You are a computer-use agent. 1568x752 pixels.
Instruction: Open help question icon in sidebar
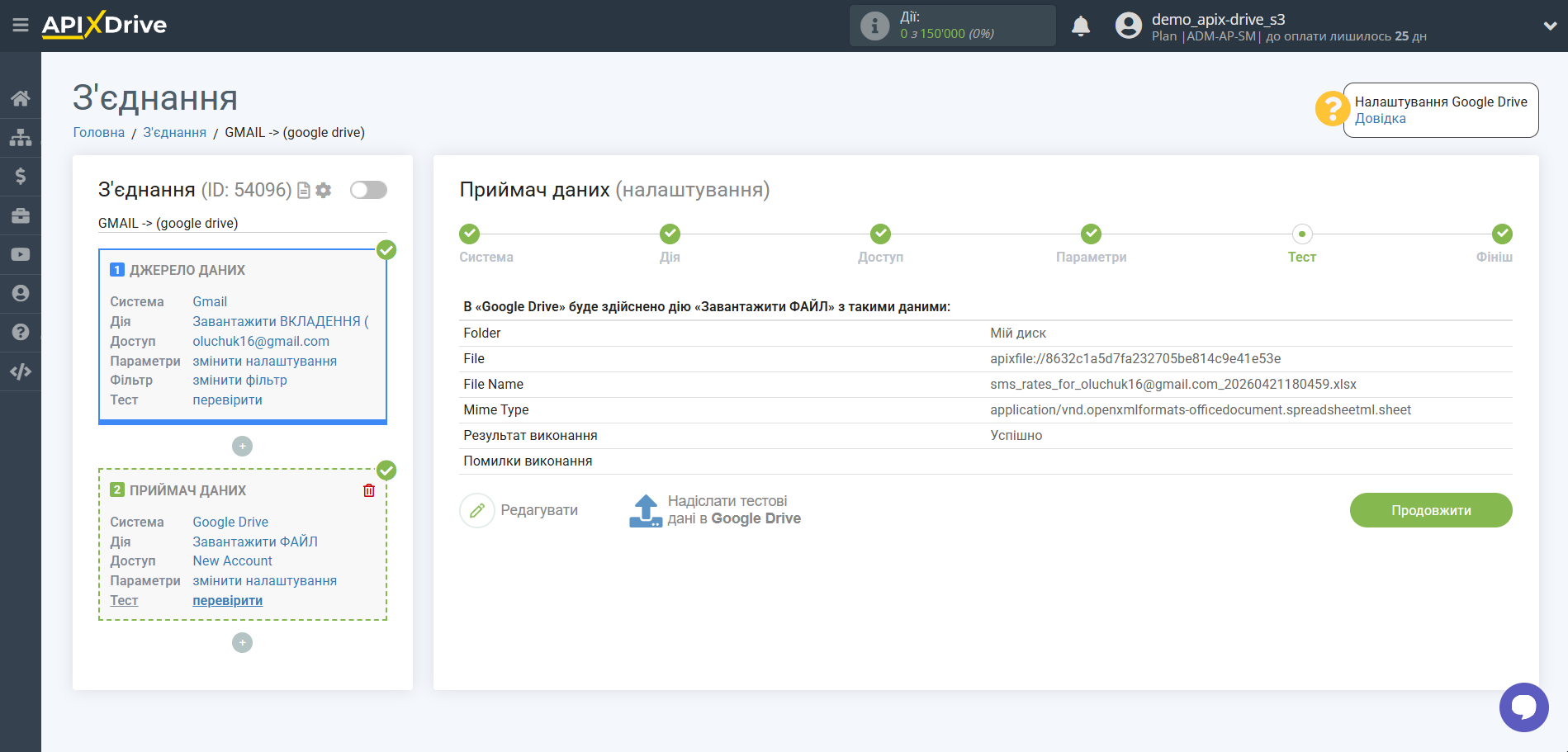point(21,332)
